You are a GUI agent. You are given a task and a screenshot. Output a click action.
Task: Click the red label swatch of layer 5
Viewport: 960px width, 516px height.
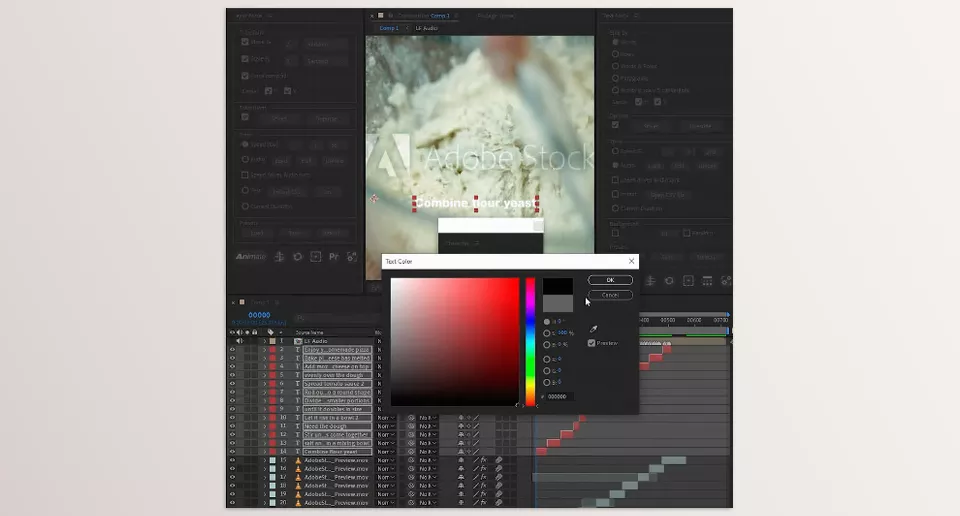tap(272, 375)
